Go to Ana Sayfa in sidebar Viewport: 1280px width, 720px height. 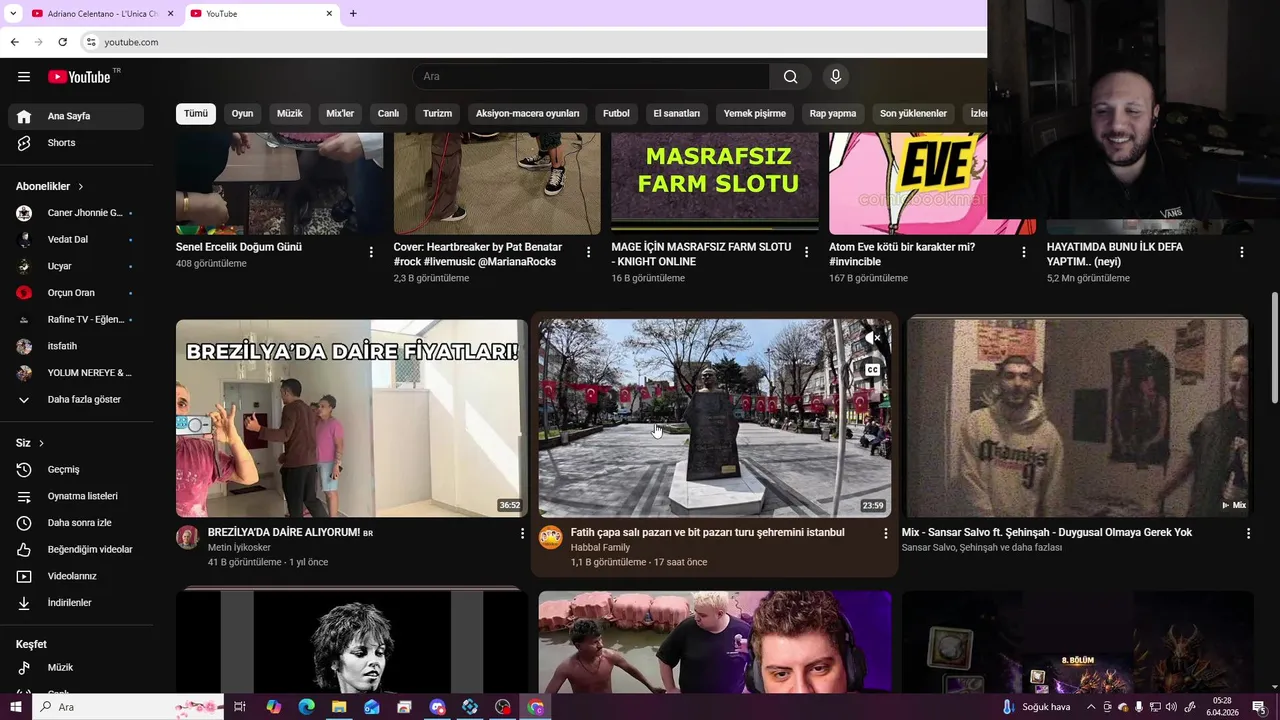click(76, 116)
